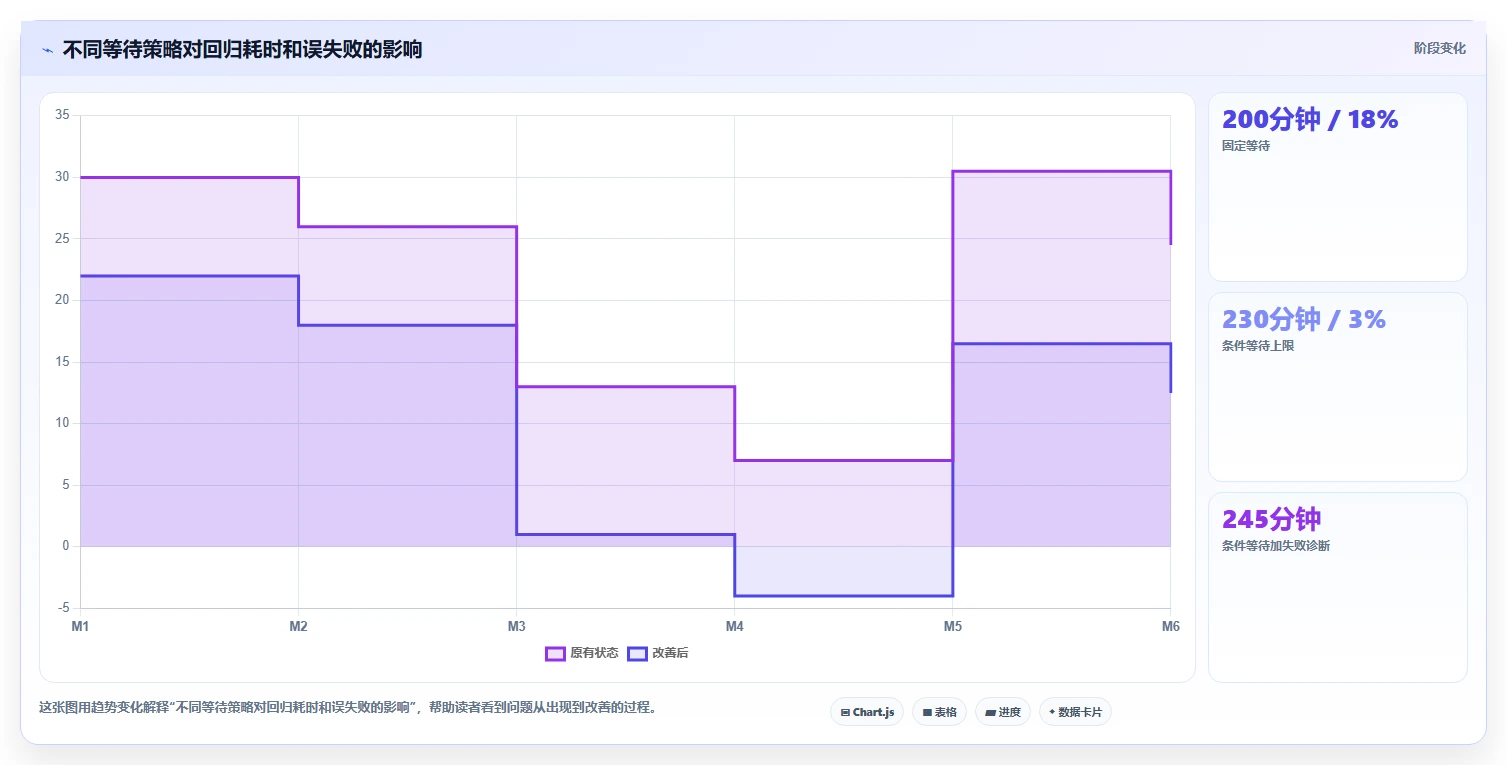This screenshot has height=765, width=1507.
Task: Click the y-axis value 10
Action: [62, 423]
